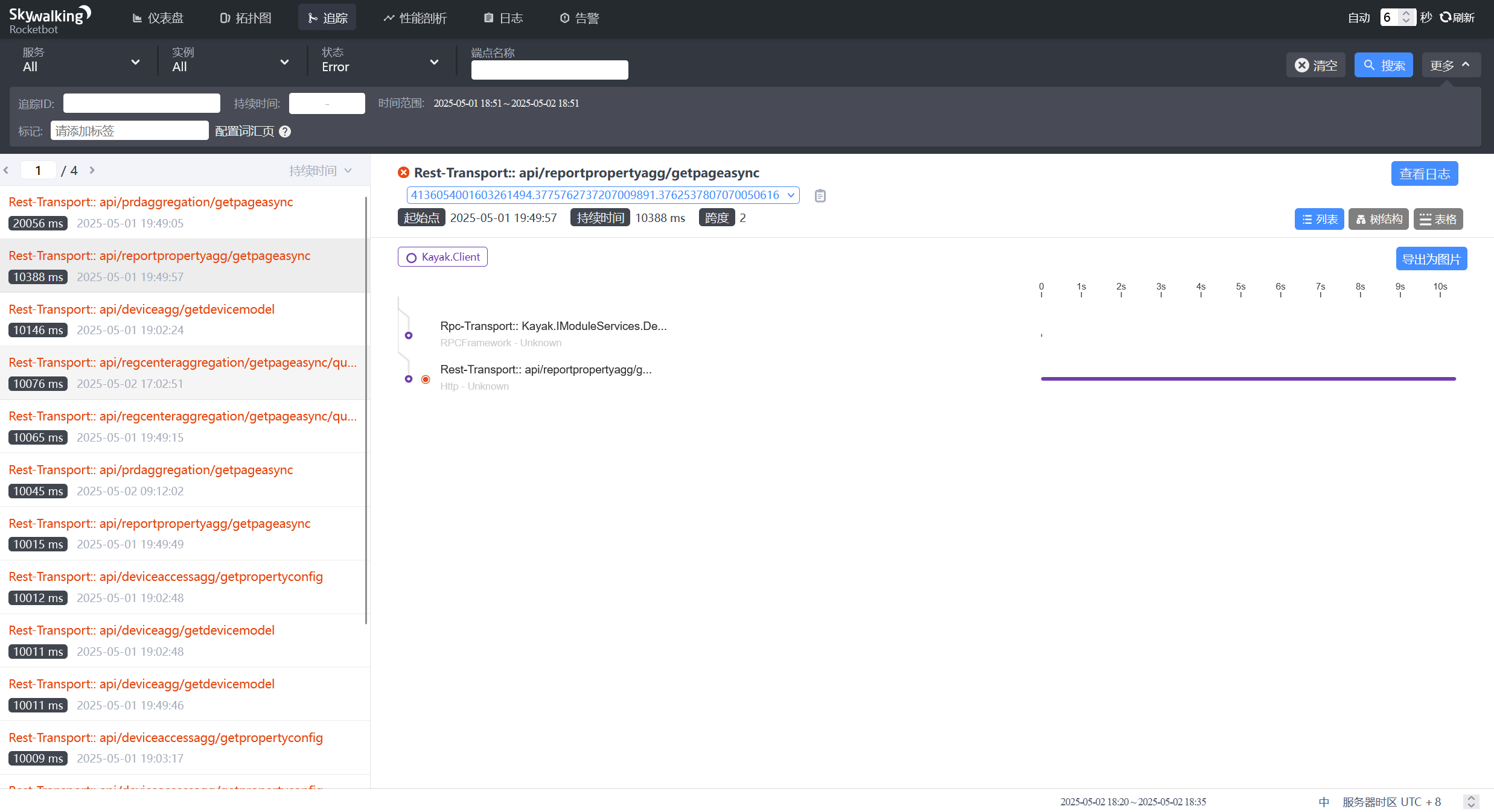This screenshot has height=812, width=1494.
Task: Toggle the 自动 auto refresh option
Action: (1359, 17)
